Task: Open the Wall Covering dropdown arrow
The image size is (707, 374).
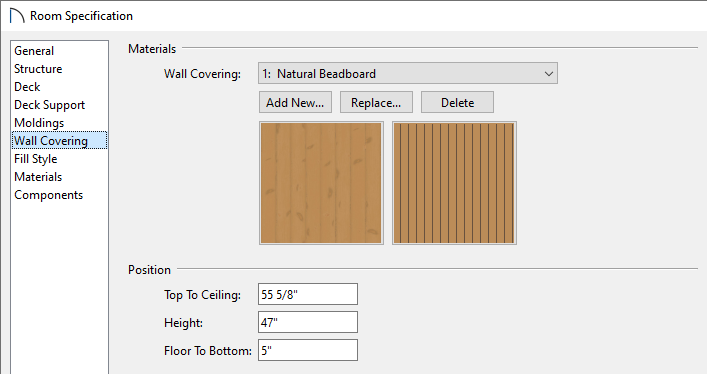Action: pyautogui.click(x=548, y=74)
